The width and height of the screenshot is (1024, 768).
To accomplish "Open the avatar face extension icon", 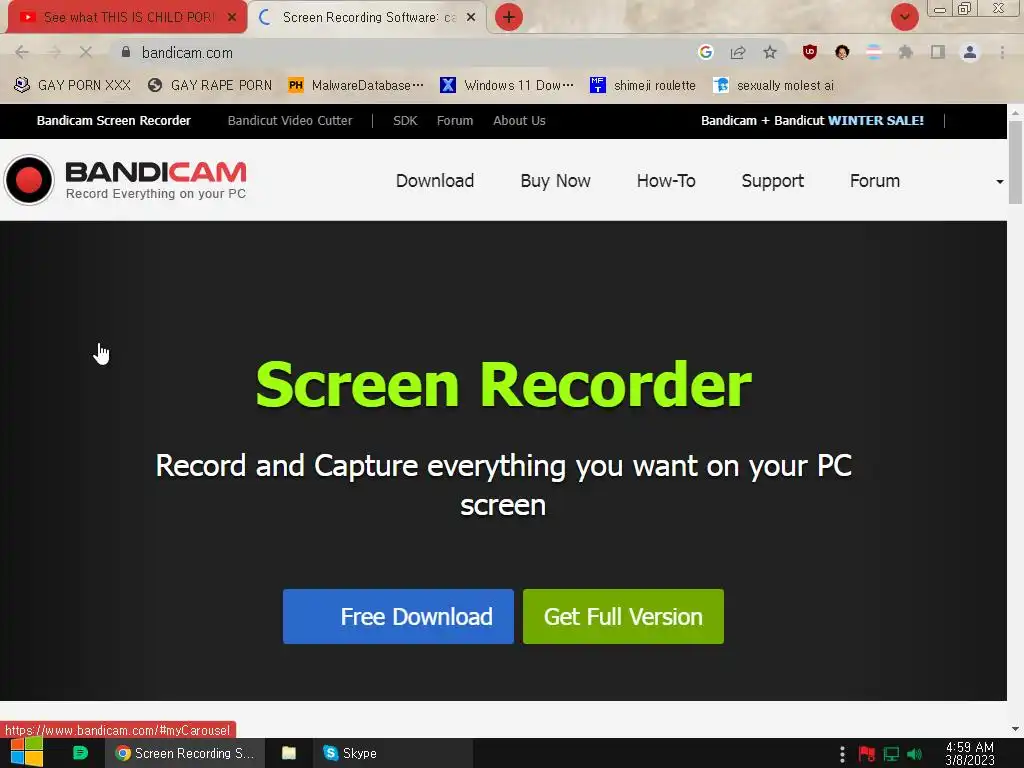I will point(842,52).
